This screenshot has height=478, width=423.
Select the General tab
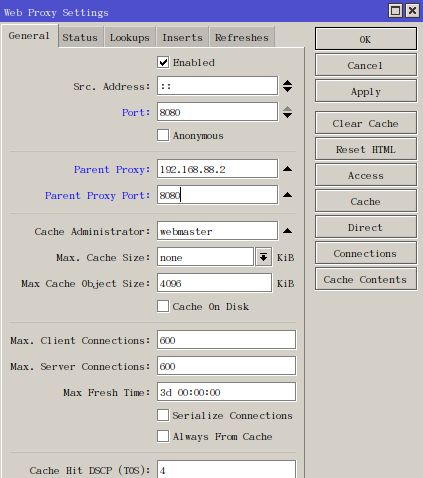pos(29,36)
